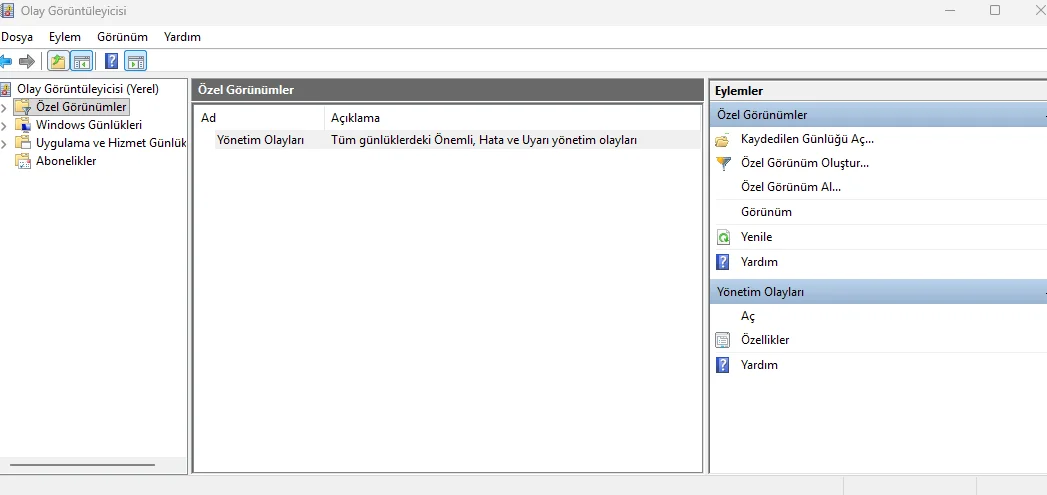The height and width of the screenshot is (495, 1047).
Task: Expand the Windows Günlükleri tree node
Action: point(4,125)
